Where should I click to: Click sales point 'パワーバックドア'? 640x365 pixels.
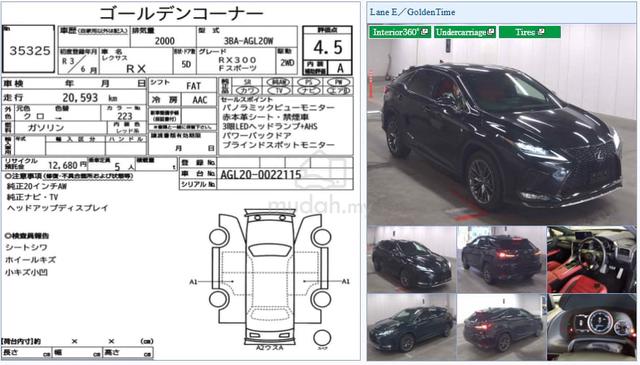(x=257, y=136)
